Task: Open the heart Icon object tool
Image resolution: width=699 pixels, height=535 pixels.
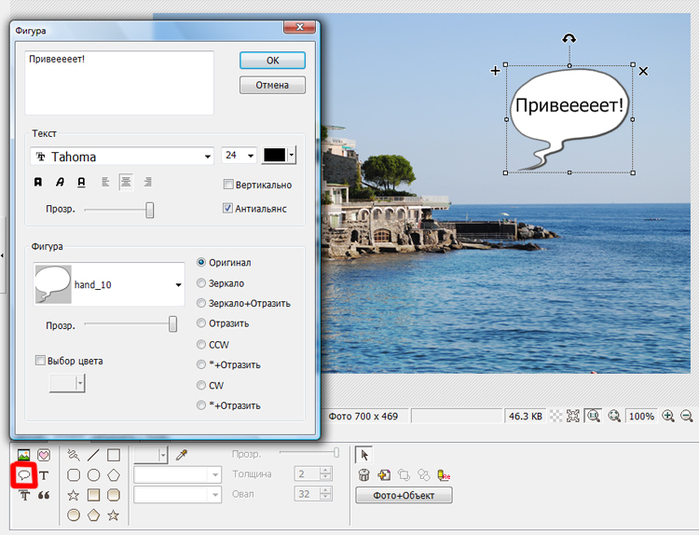Action: (44, 455)
